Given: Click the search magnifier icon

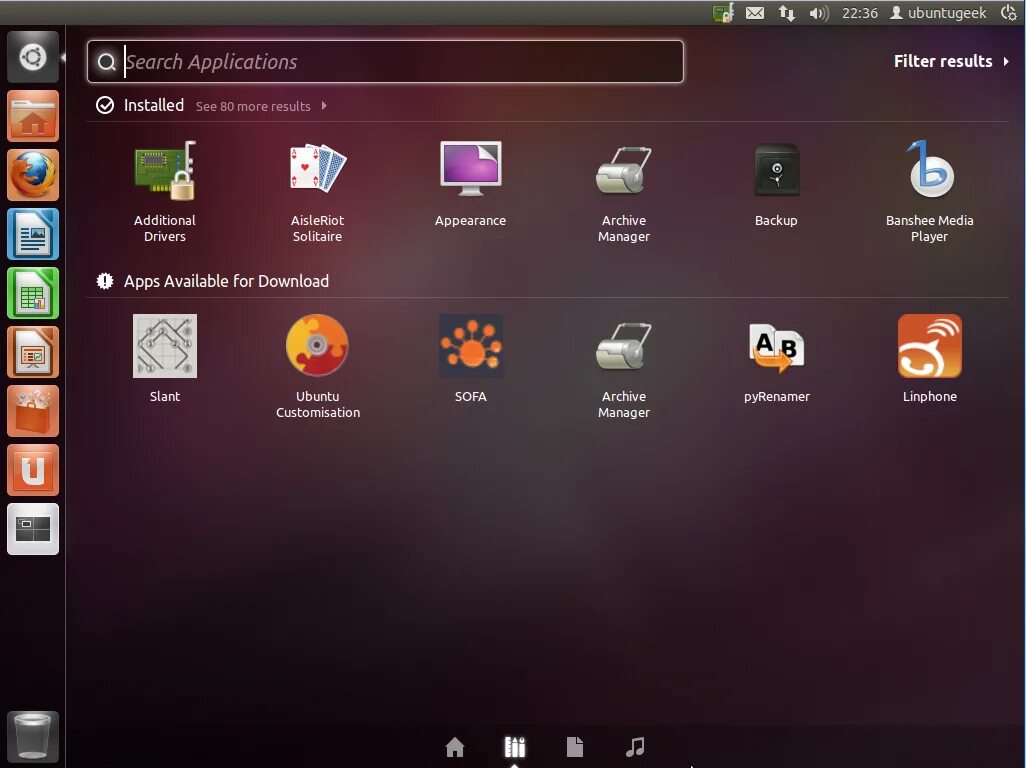Looking at the screenshot, I should pos(106,62).
